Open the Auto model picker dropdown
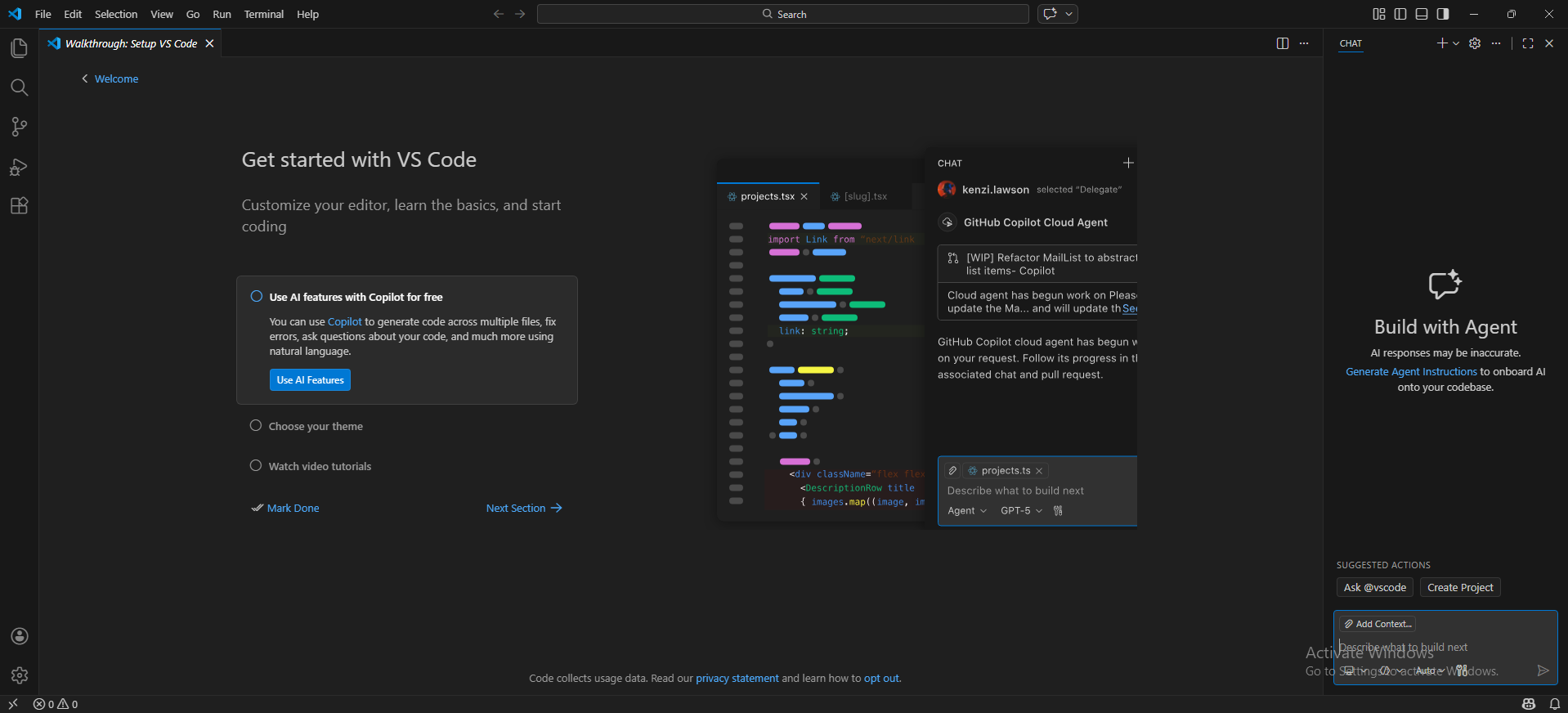This screenshot has width=1568, height=713. click(1429, 670)
